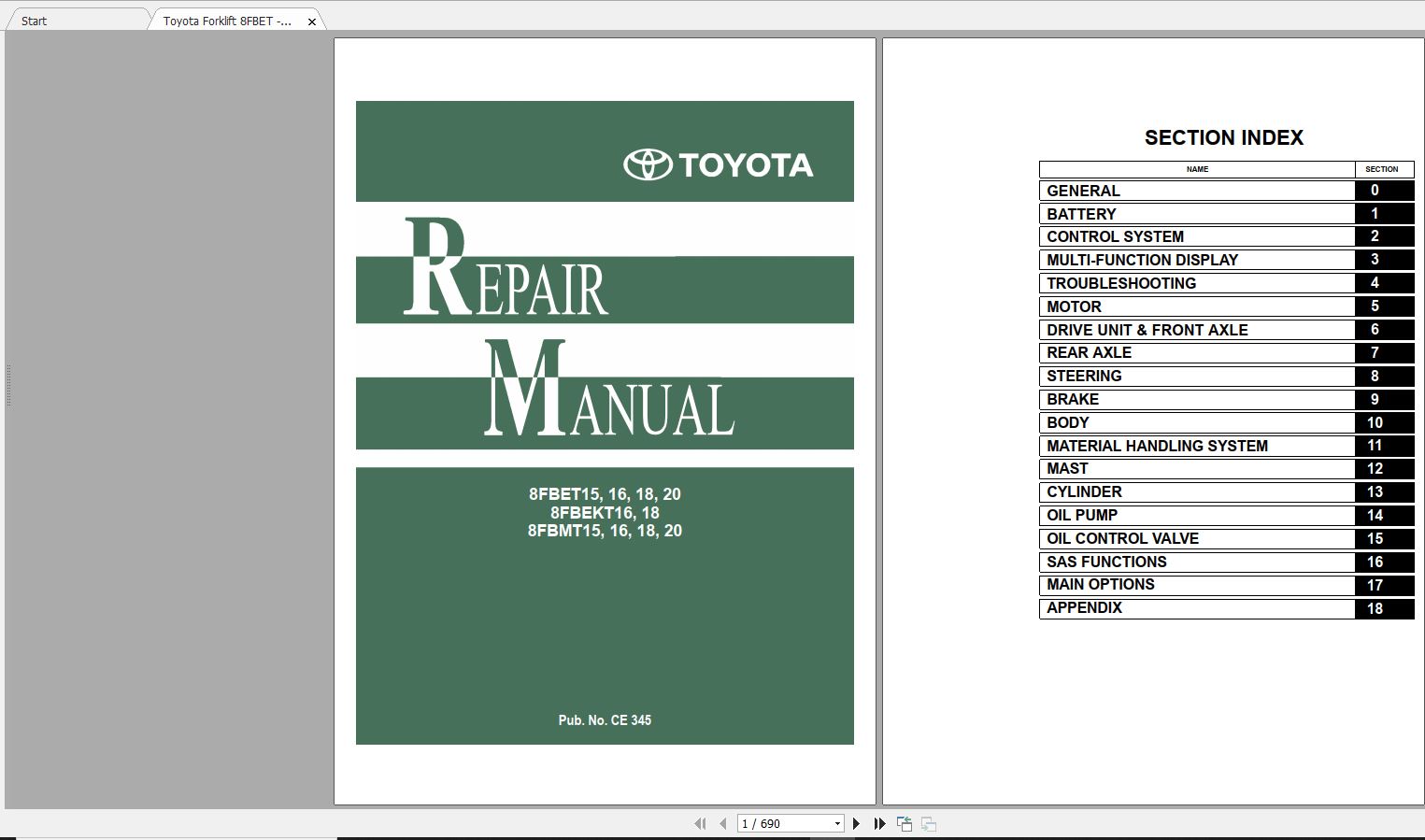This screenshot has width=1425, height=840.
Task: Click the Toyota logo on cover
Action: pyautogui.click(x=718, y=164)
